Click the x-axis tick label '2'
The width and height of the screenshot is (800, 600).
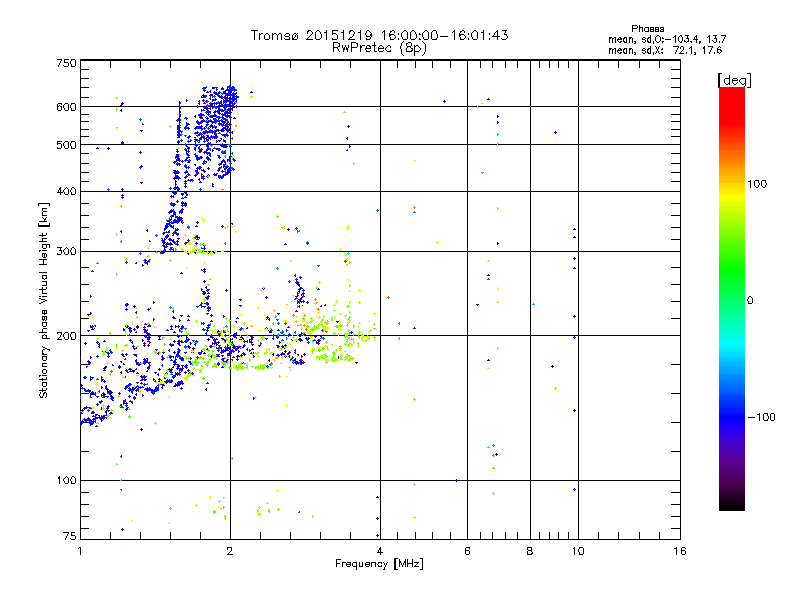click(x=230, y=551)
